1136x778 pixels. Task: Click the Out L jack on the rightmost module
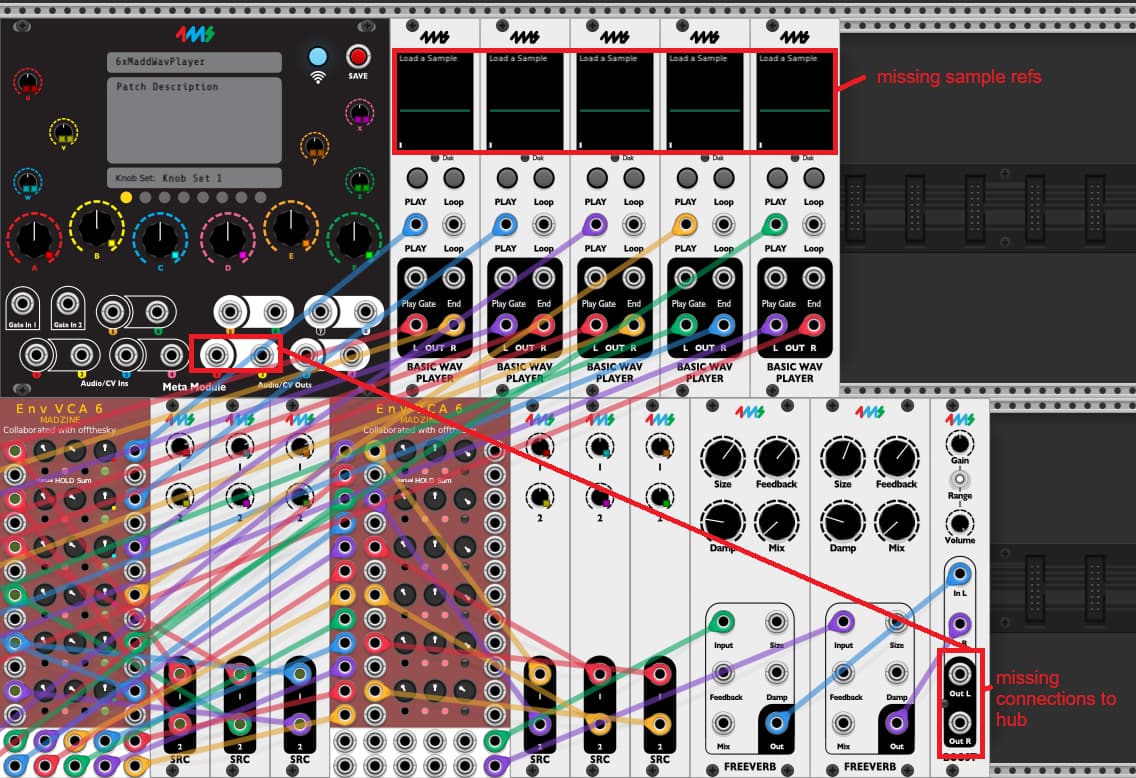(959, 673)
